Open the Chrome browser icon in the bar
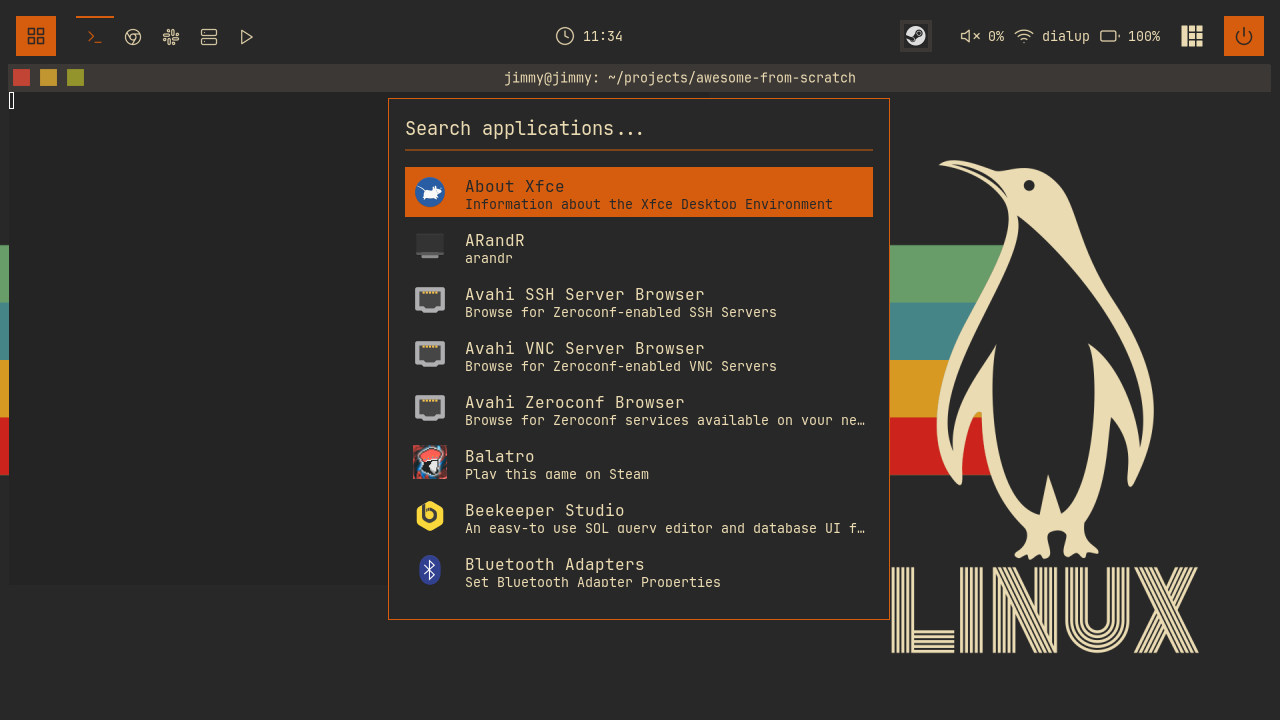This screenshot has height=720, width=1280. 133,37
